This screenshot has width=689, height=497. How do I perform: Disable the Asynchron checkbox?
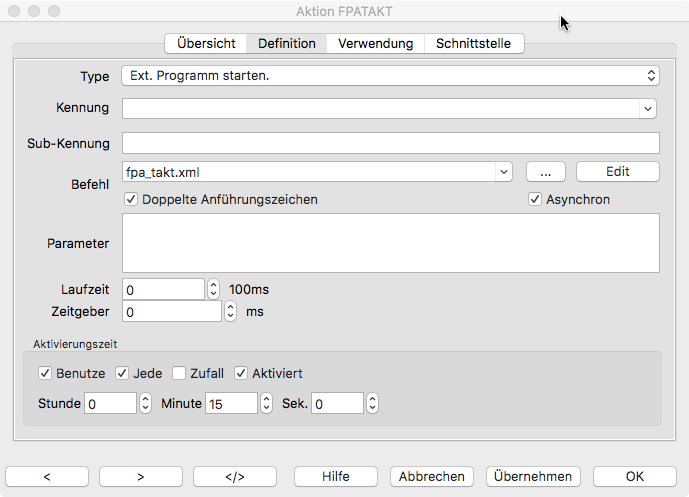[x=535, y=199]
